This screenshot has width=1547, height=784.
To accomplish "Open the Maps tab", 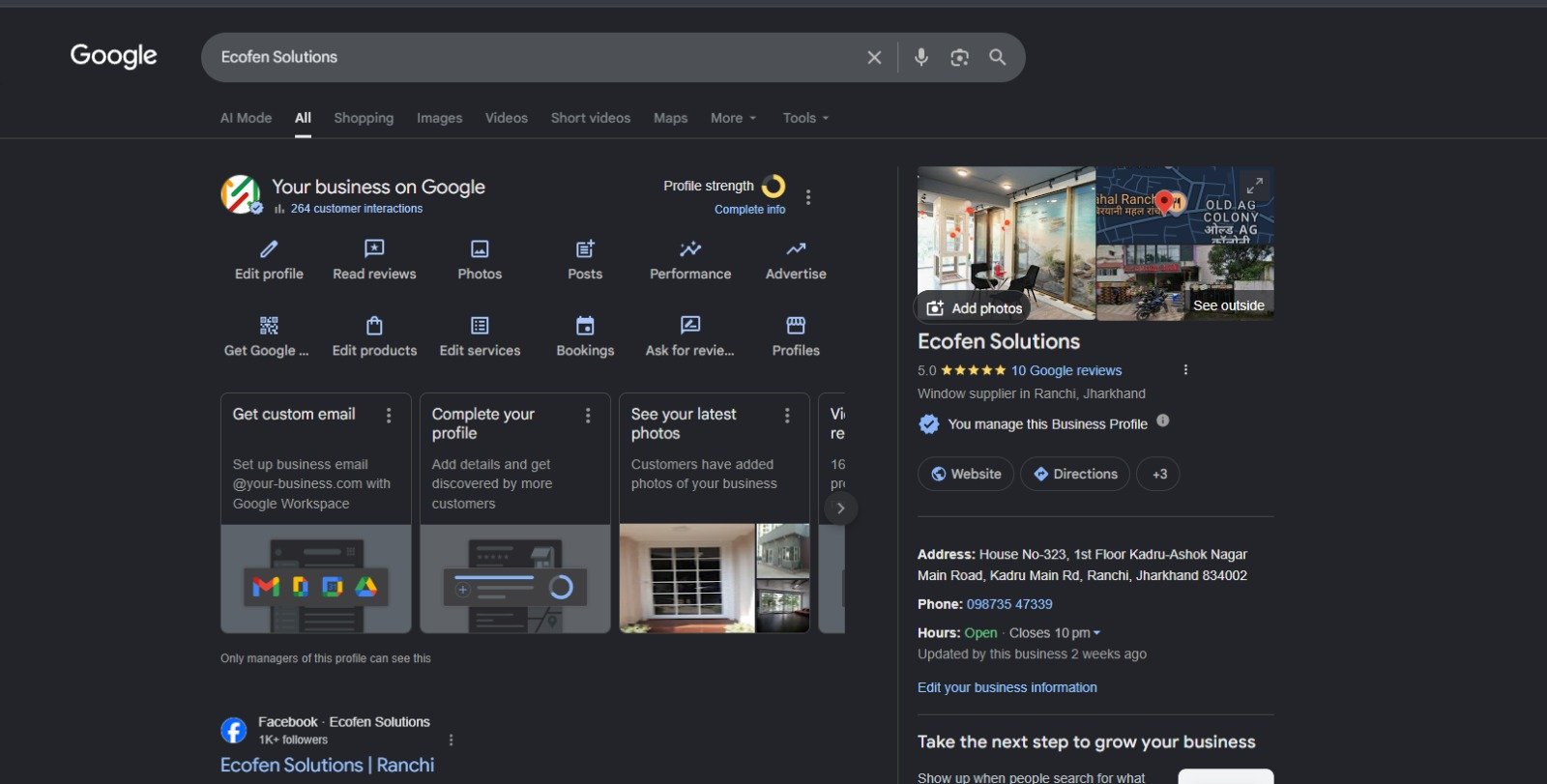I will click(x=670, y=118).
